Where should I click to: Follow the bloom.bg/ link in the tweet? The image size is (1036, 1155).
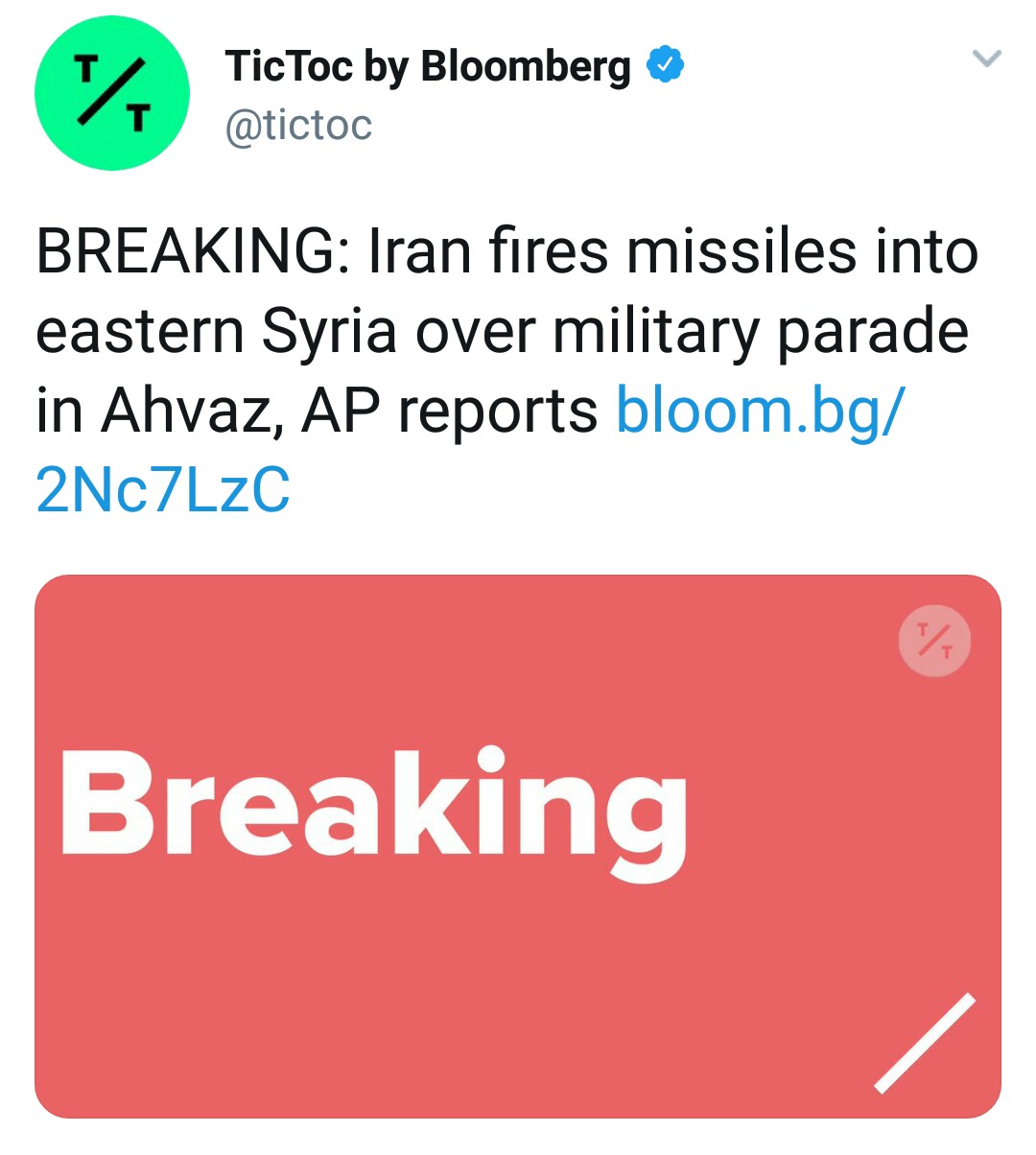point(759,411)
